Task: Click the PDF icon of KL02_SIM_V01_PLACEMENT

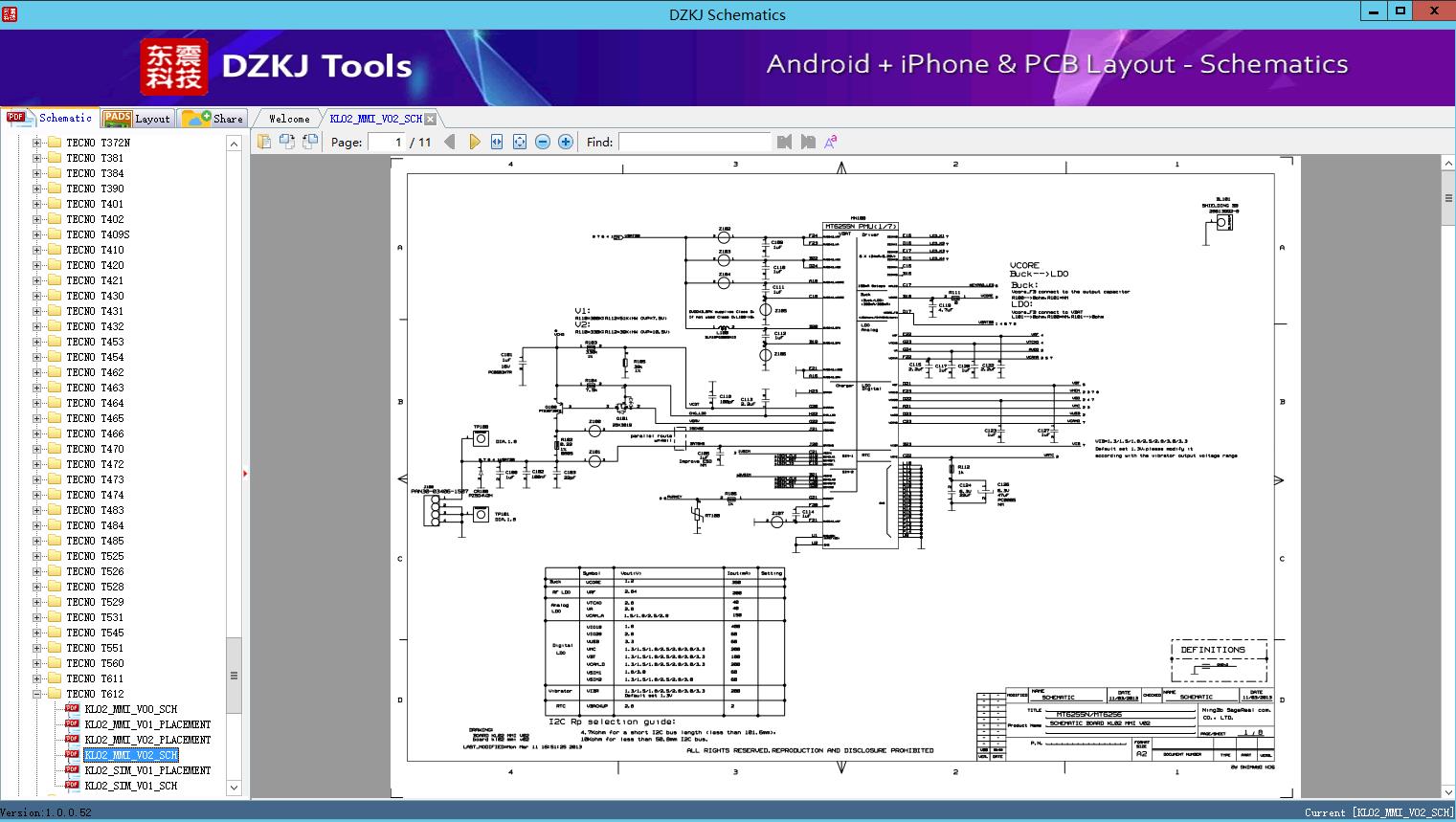Action: (x=72, y=770)
